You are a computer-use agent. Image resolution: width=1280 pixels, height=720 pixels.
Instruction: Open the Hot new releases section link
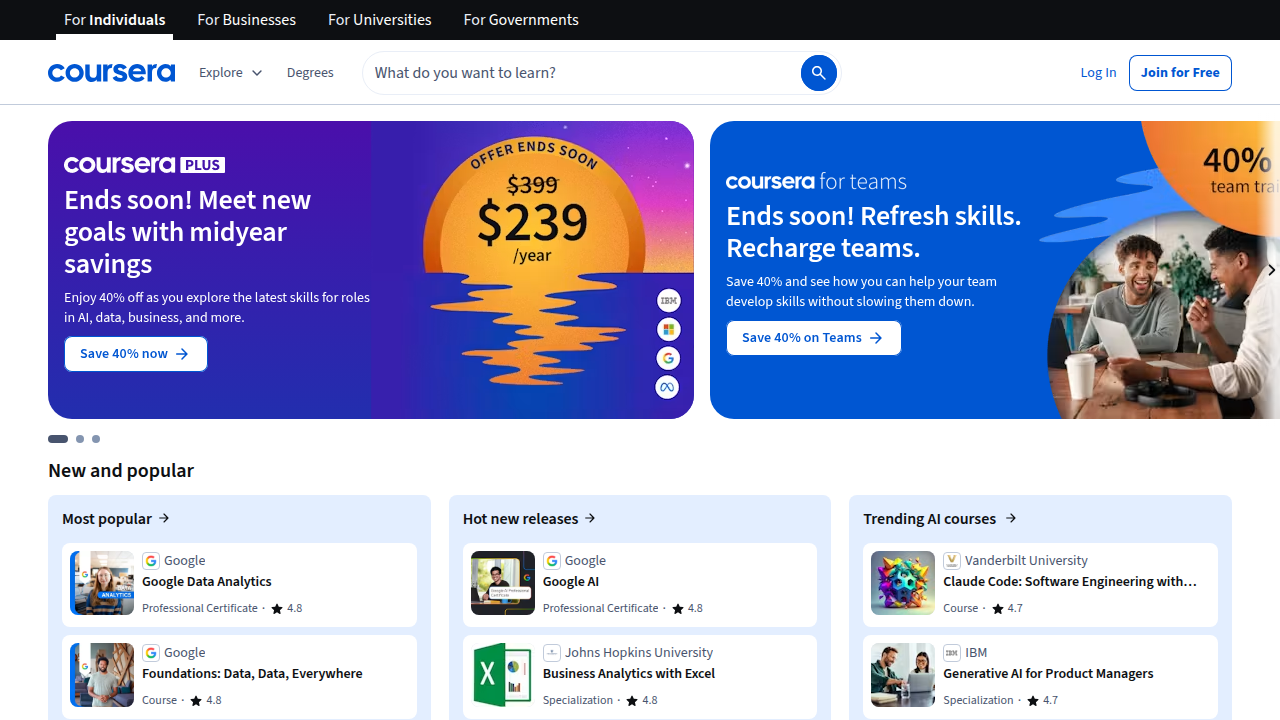point(530,518)
